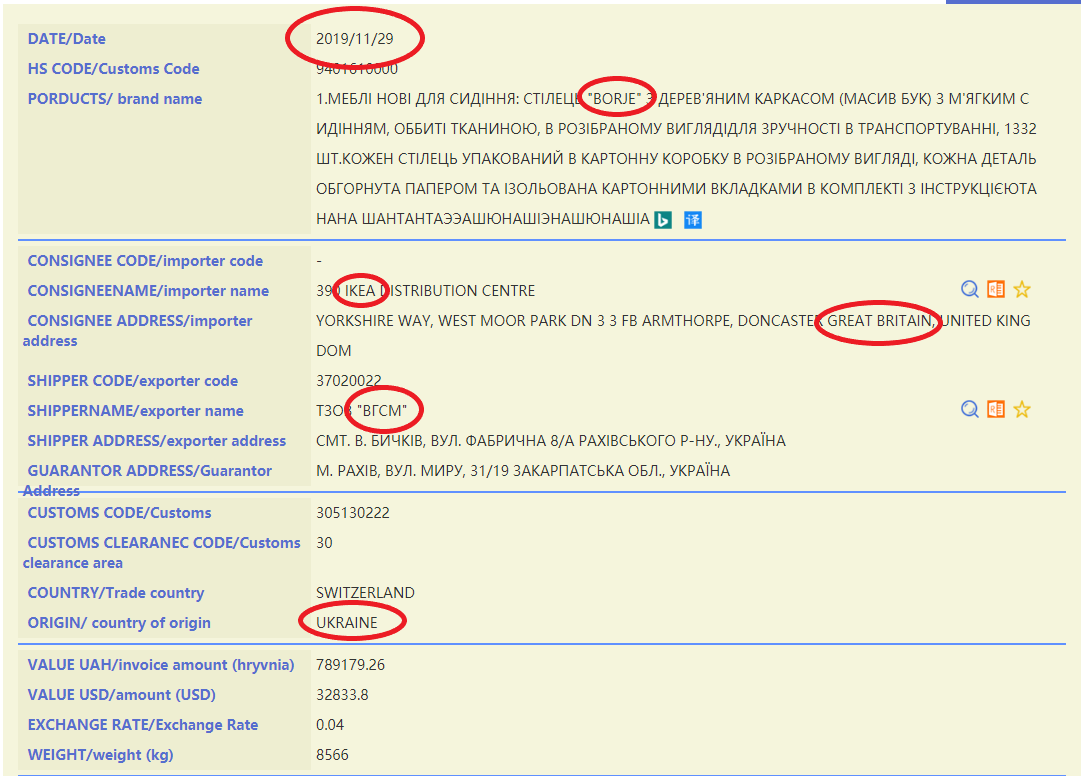The height and width of the screenshot is (776, 1082).
Task: Click the "SHIPPER ADDRESS/exporter address" label
Action: [x=157, y=441]
